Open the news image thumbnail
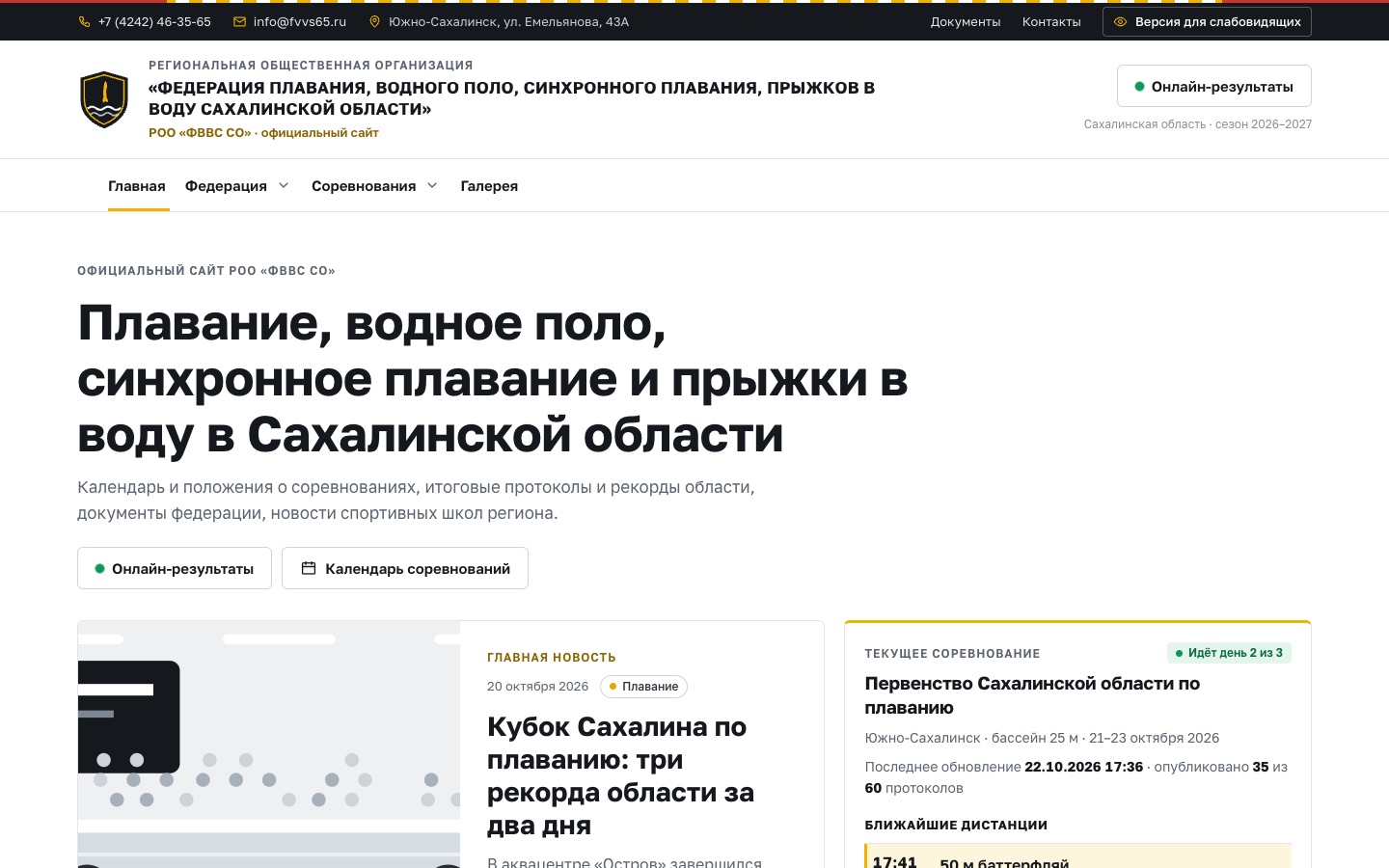 (269, 745)
